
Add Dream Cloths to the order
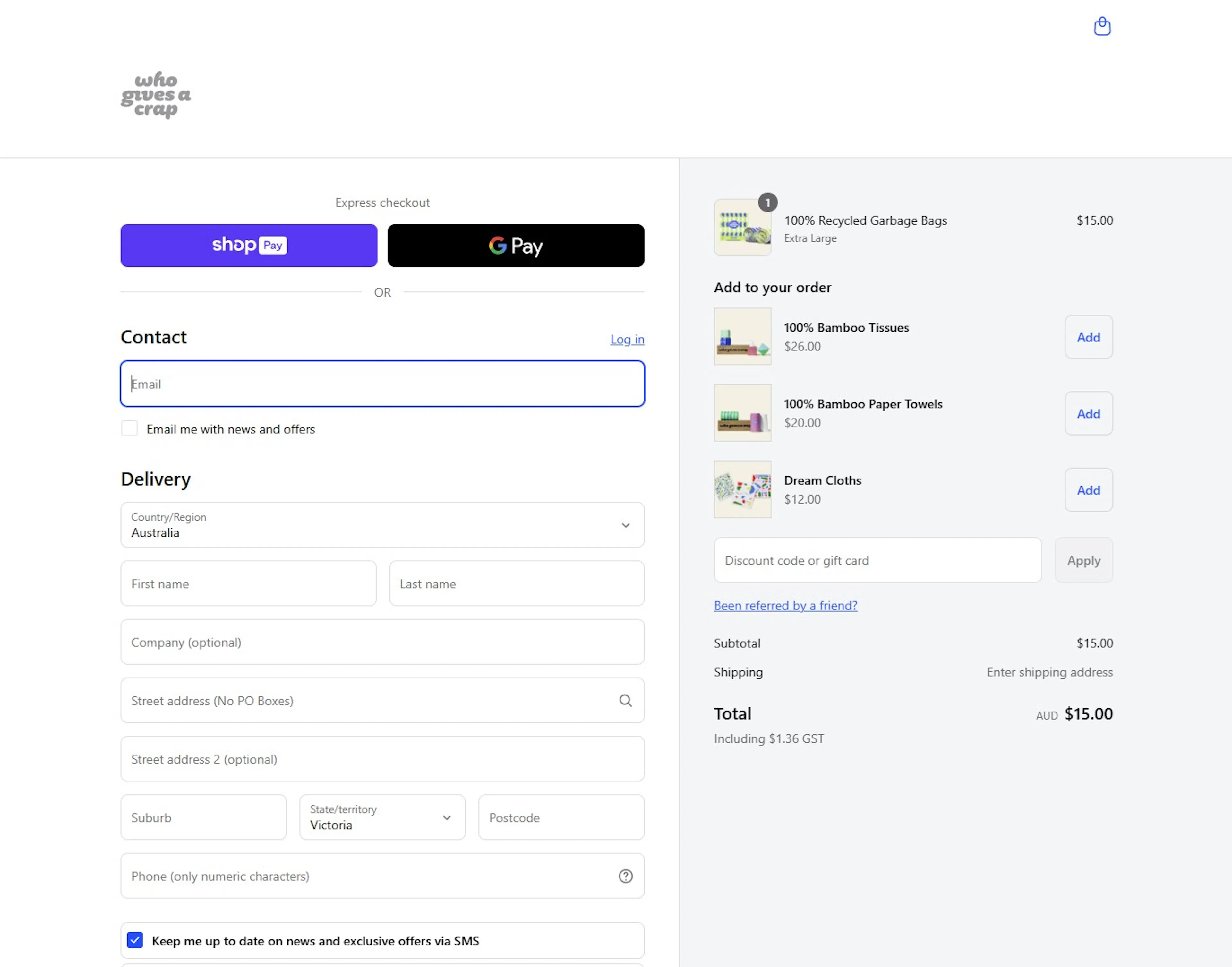coord(1088,490)
